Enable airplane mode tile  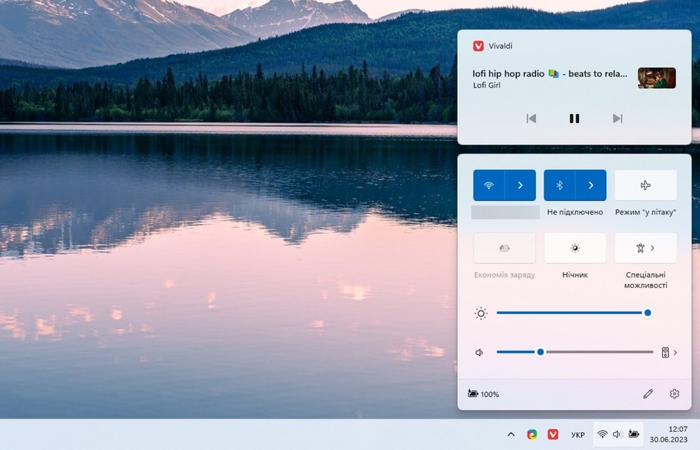[x=646, y=185]
